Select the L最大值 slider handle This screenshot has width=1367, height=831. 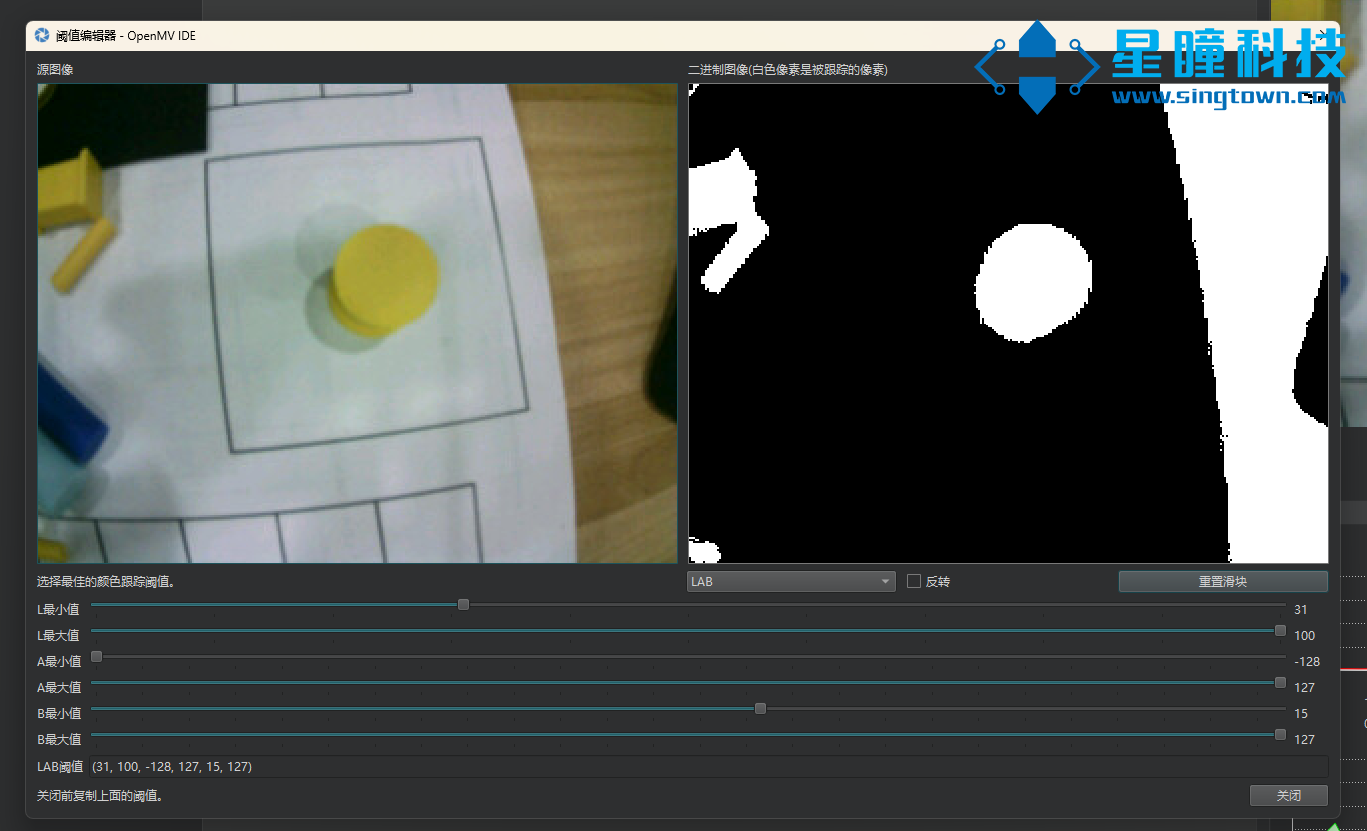pos(1280,631)
